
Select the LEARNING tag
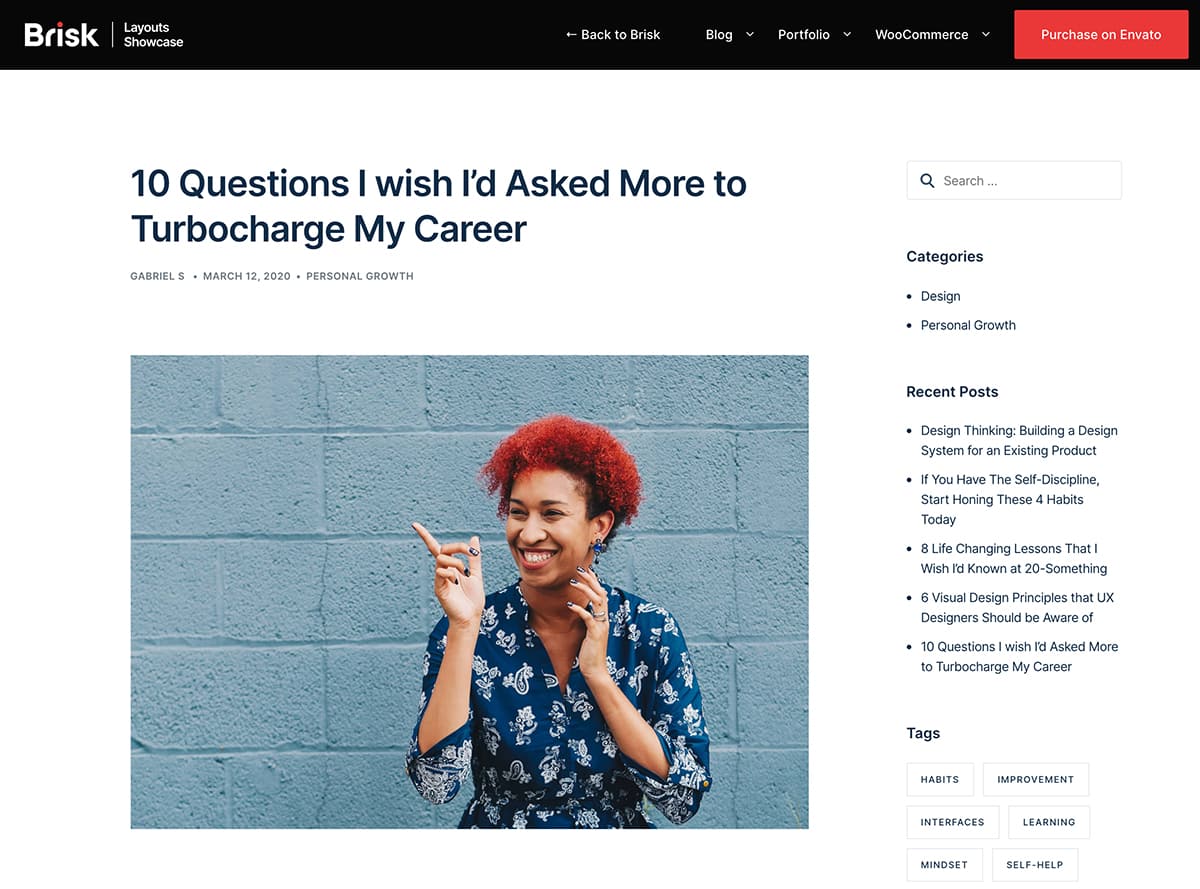point(1049,822)
